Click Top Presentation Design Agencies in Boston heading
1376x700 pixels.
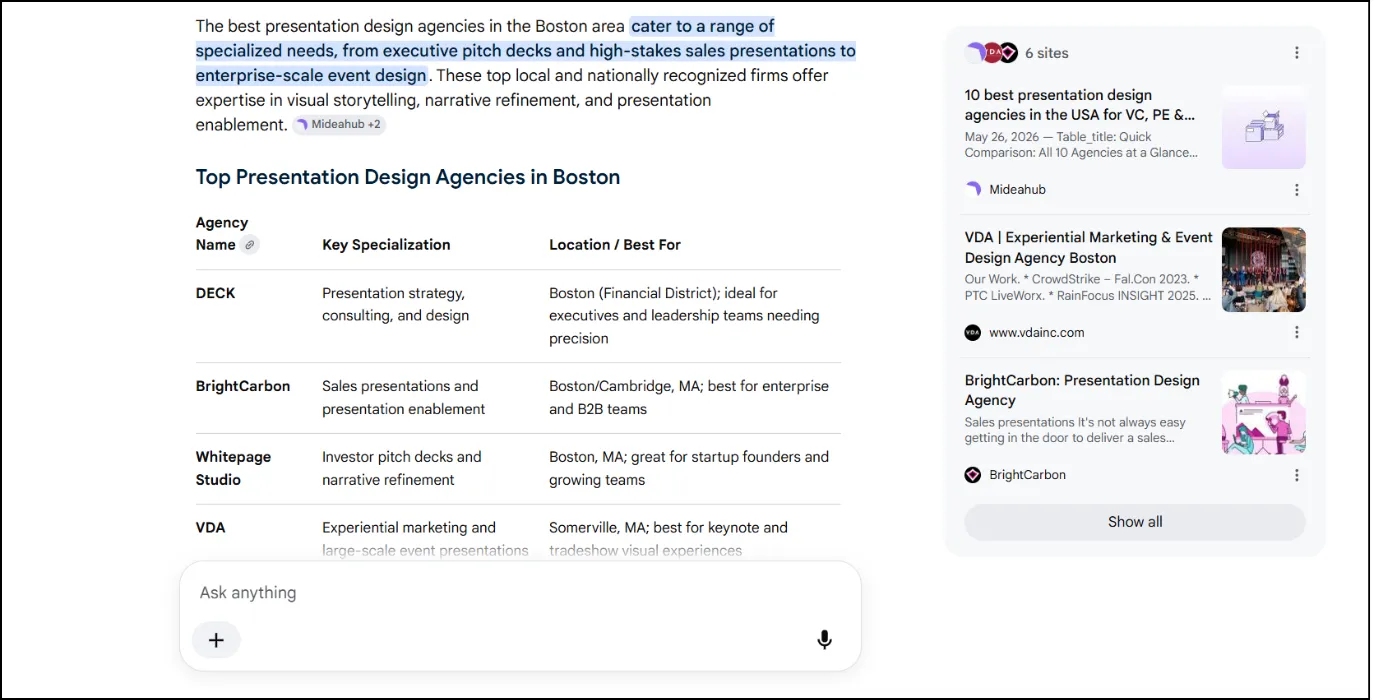pos(408,177)
